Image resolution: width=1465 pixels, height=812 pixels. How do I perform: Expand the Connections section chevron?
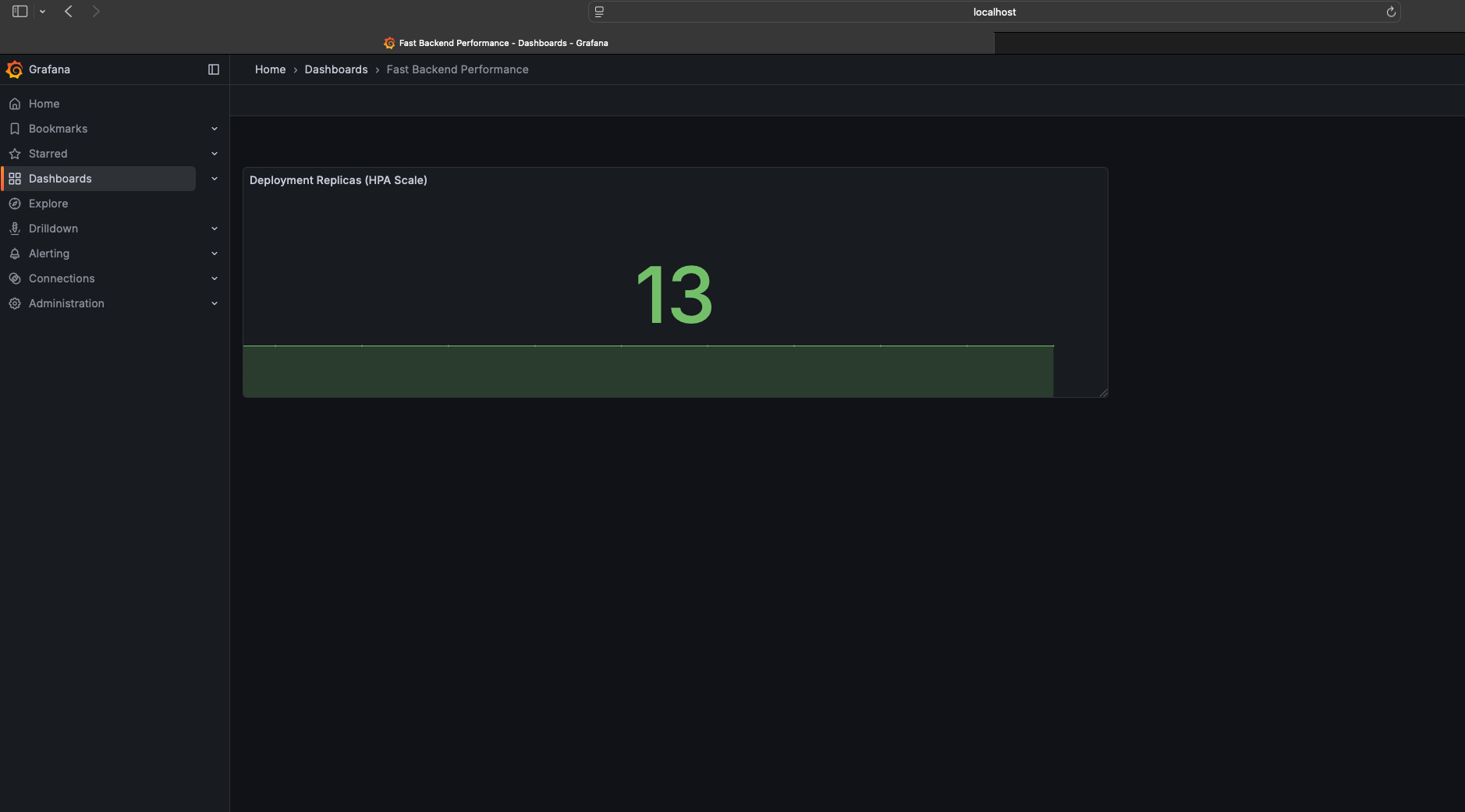click(215, 278)
